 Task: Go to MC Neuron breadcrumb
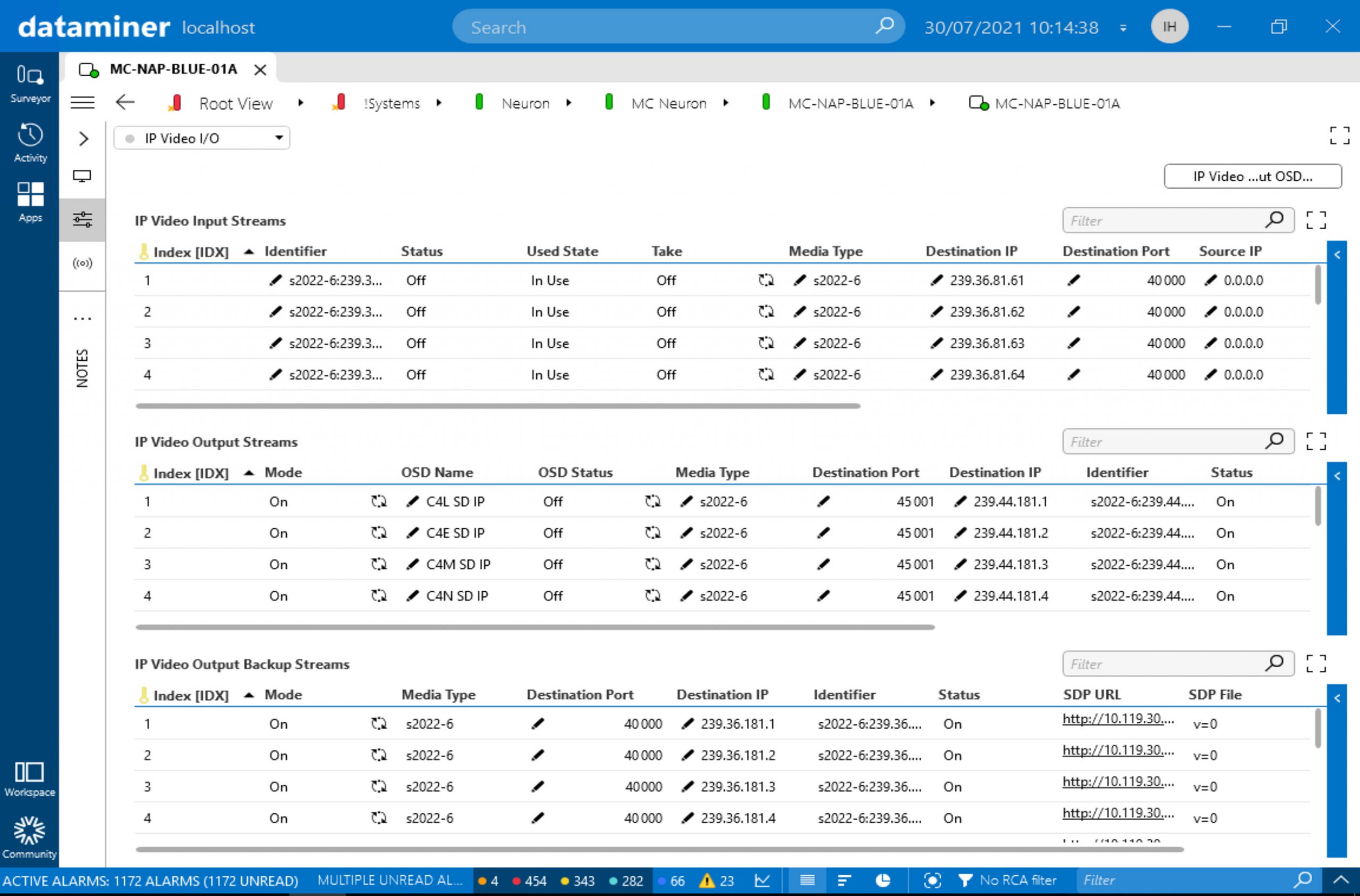click(x=668, y=104)
